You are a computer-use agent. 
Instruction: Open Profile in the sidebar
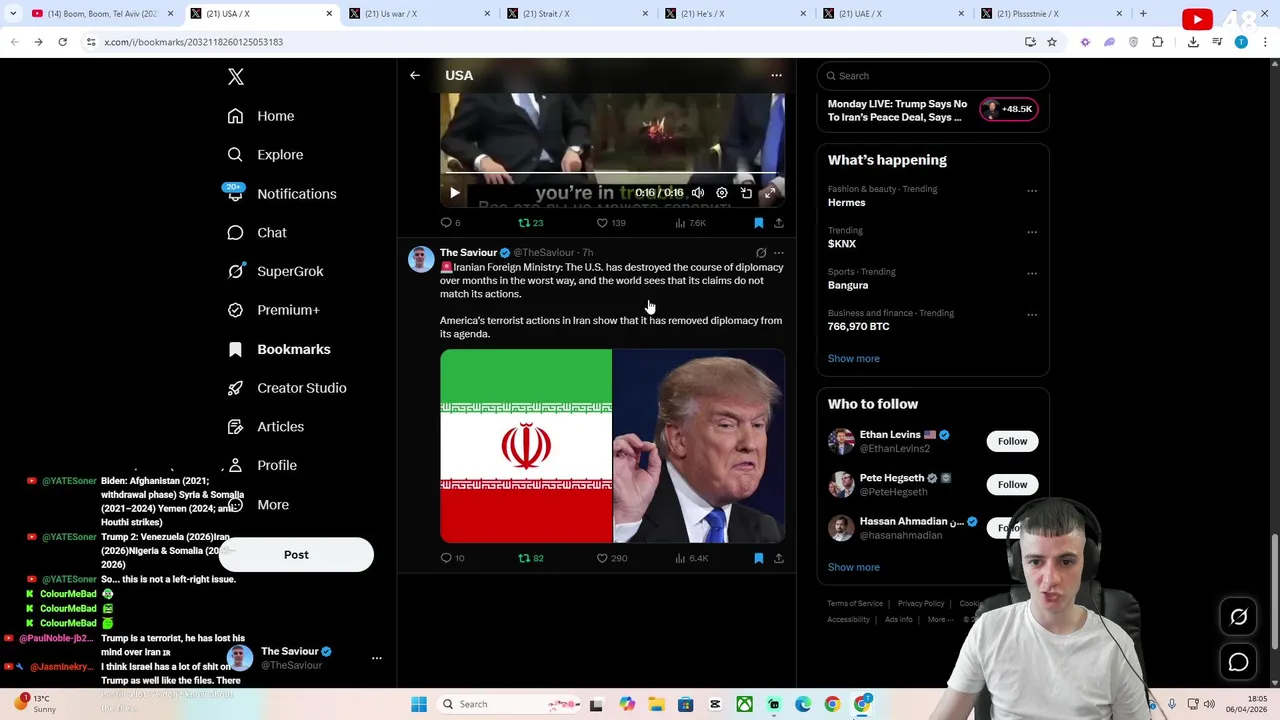262,465
